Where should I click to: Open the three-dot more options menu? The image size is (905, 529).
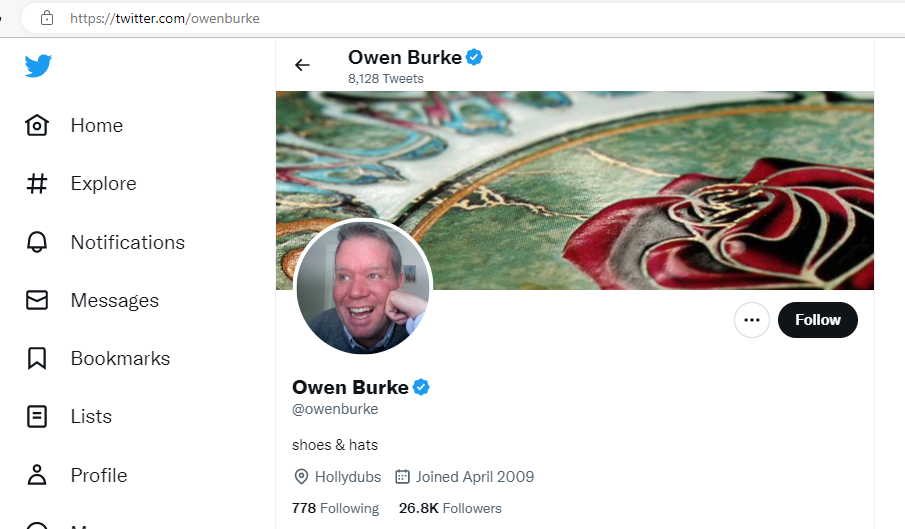751,320
